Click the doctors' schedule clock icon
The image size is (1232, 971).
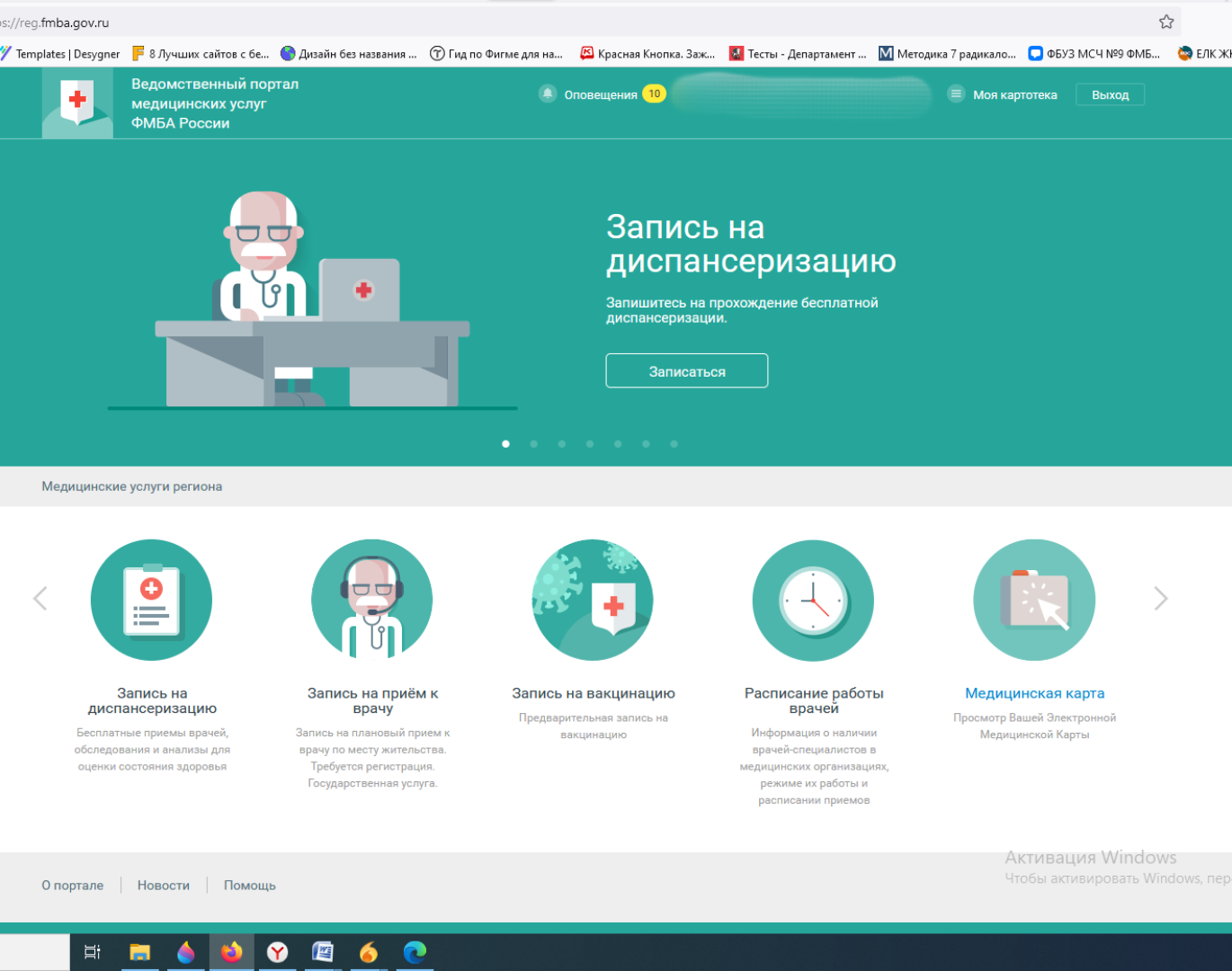[813, 600]
